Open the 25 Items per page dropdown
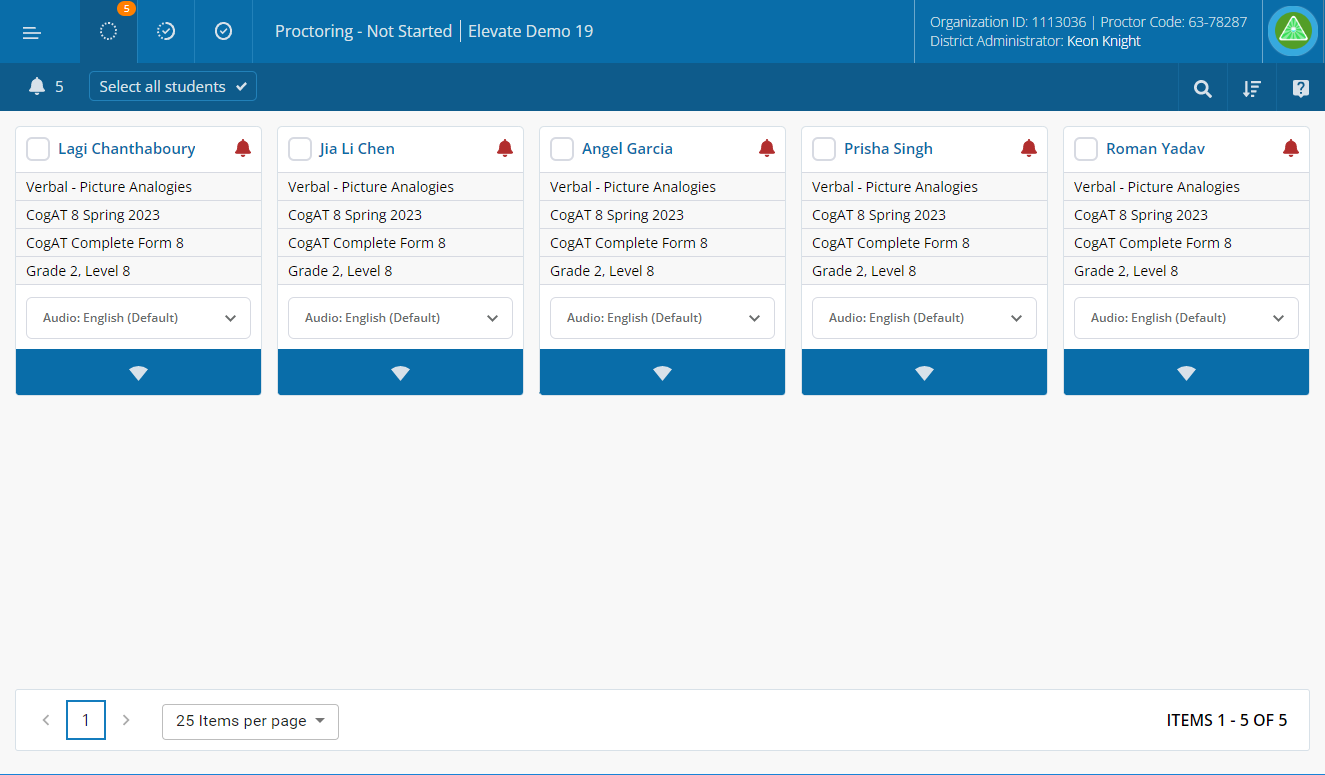The width and height of the screenshot is (1325, 775). coord(250,721)
